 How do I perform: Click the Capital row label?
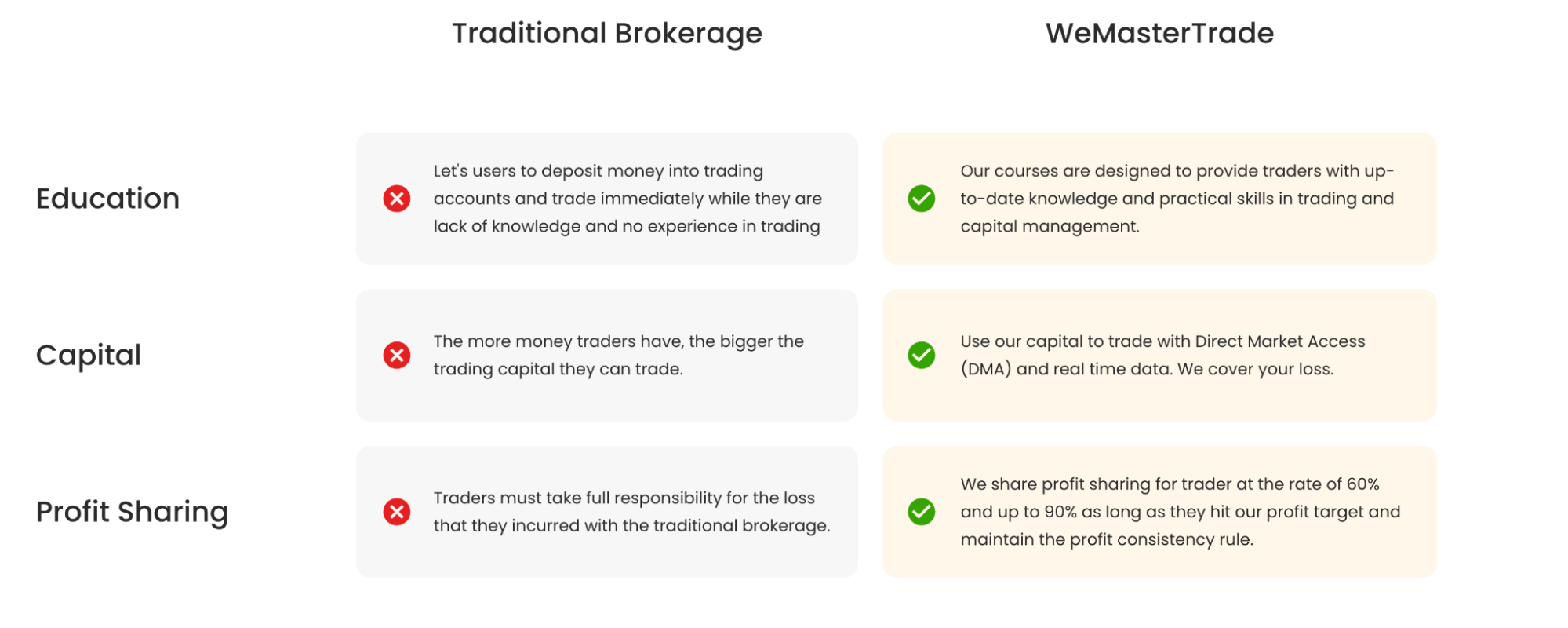click(x=89, y=356)
